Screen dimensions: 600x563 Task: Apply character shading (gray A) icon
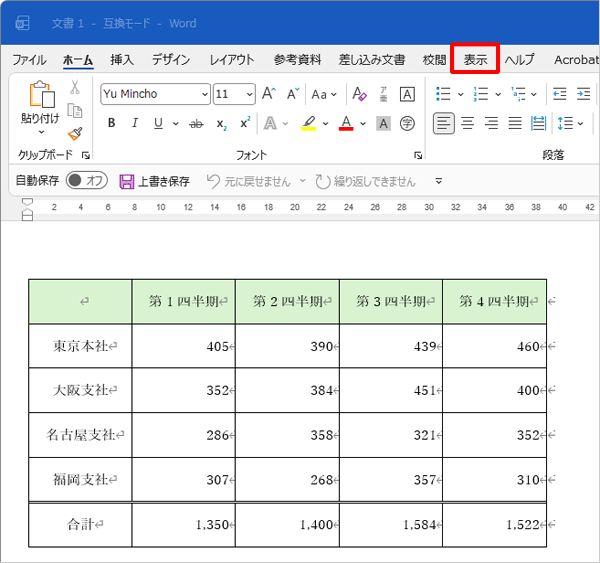click(383, 123)
